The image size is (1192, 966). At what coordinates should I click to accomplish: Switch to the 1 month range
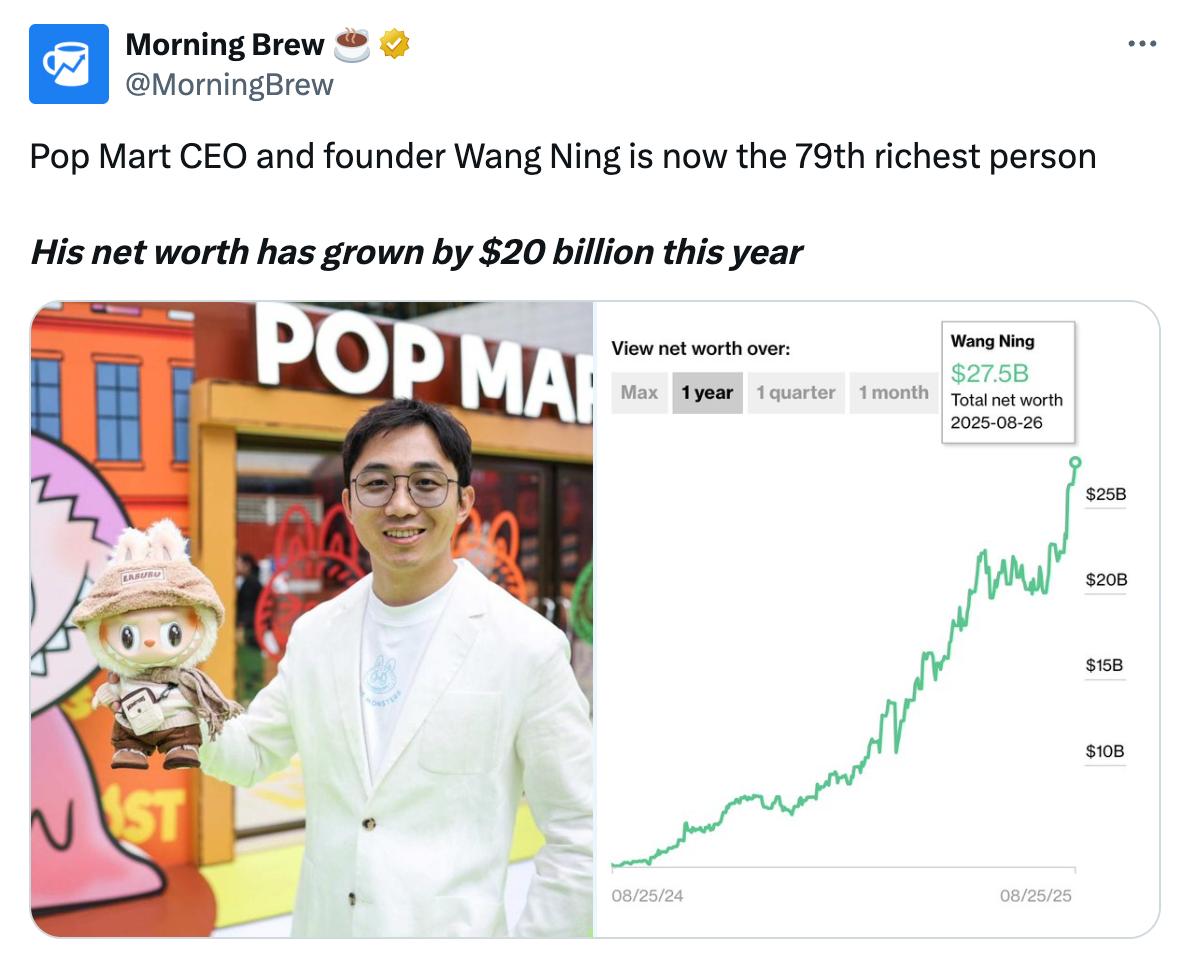(894, 393)
